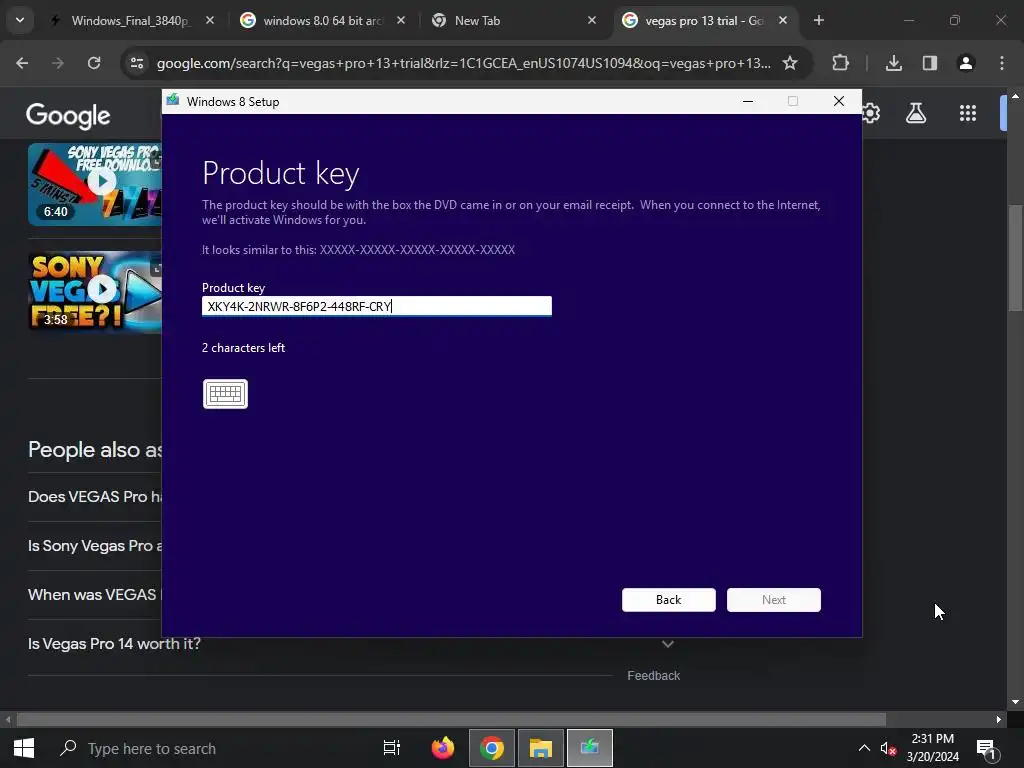Click Chrome's back navigation arrow
Image resolution: width=1024 pixels, height=768 pixels.
coord(22,63)
